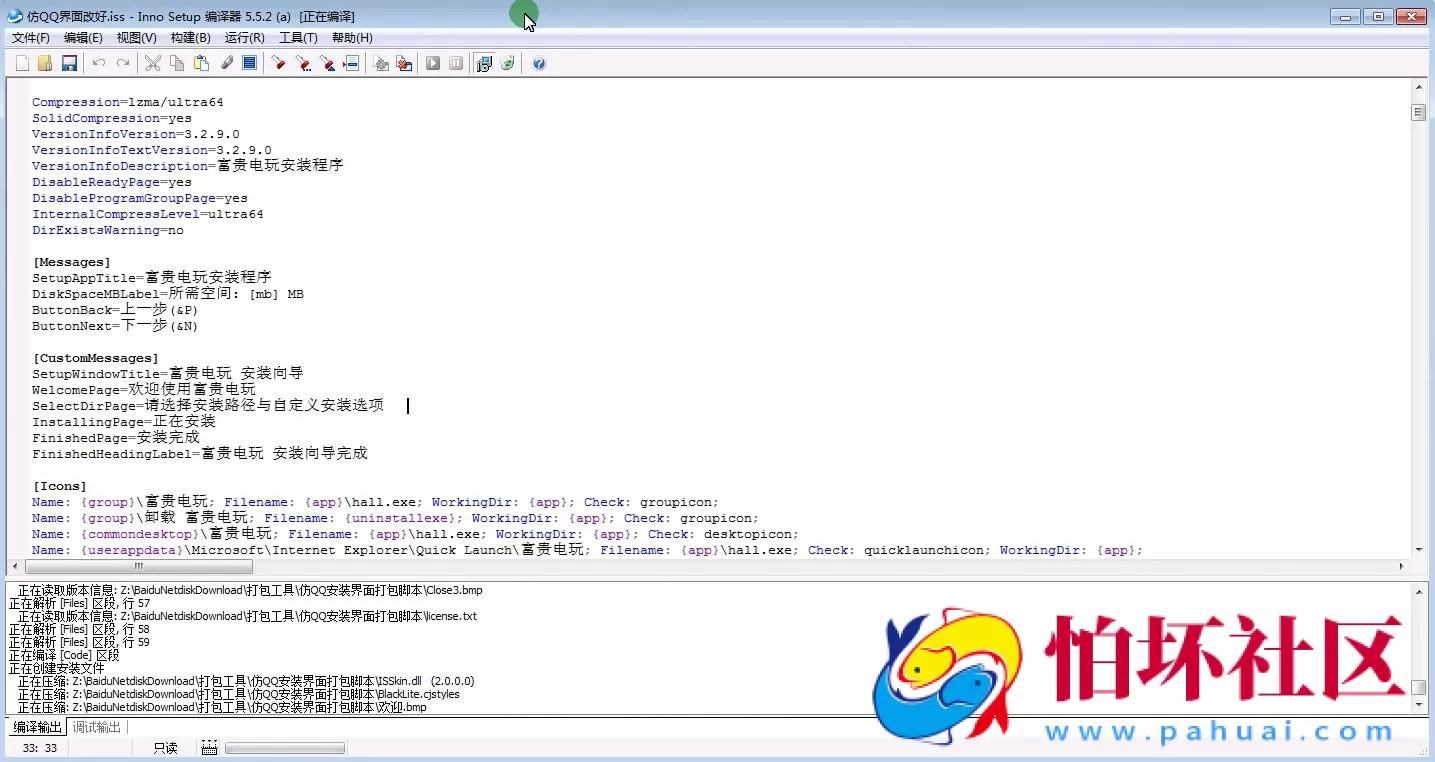Cut selected text using scissors icon
Viewport: 1435px width, 762px height.
(153, 63)
